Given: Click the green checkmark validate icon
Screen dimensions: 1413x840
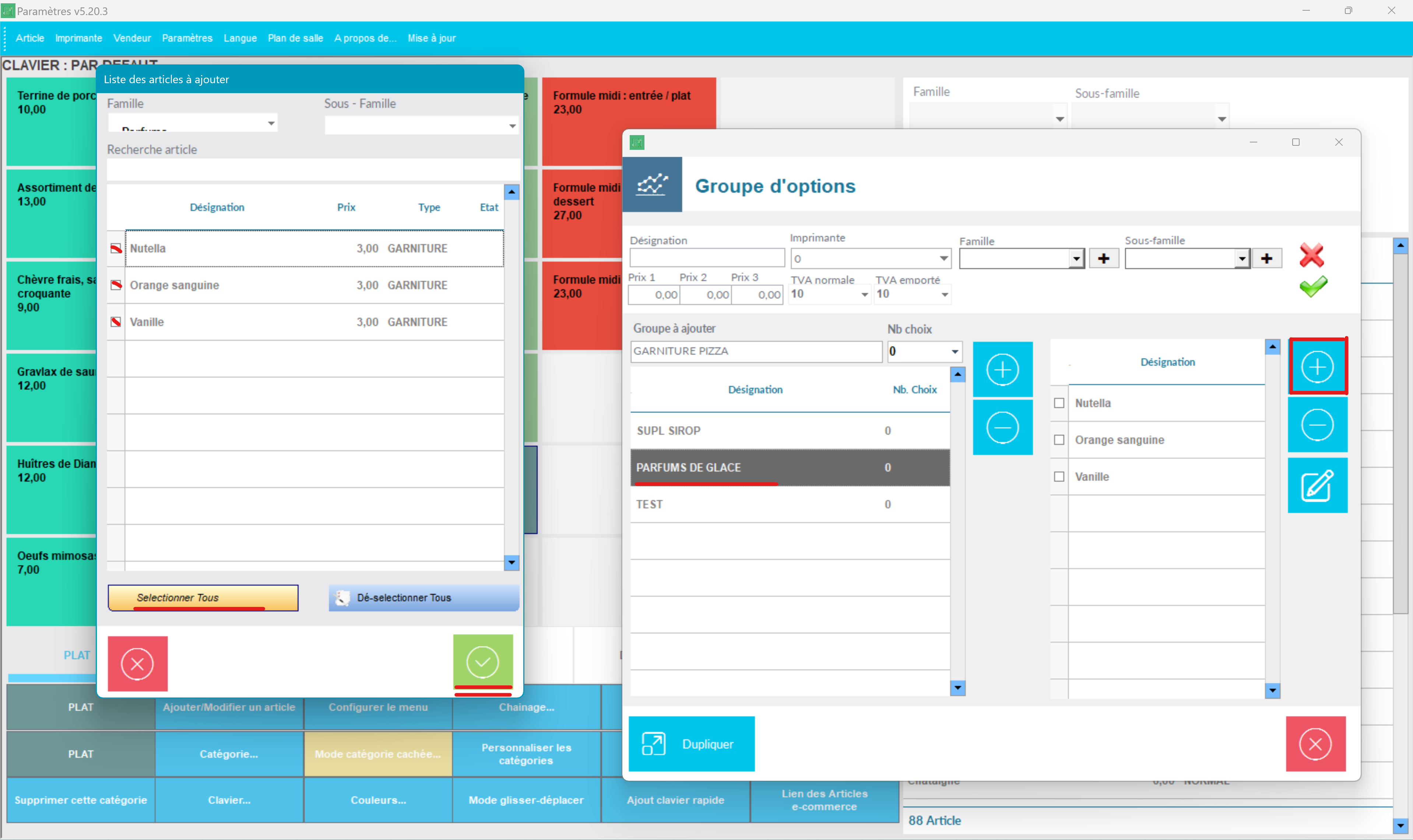Looking at the screenshot, I should click(1313, 286).
